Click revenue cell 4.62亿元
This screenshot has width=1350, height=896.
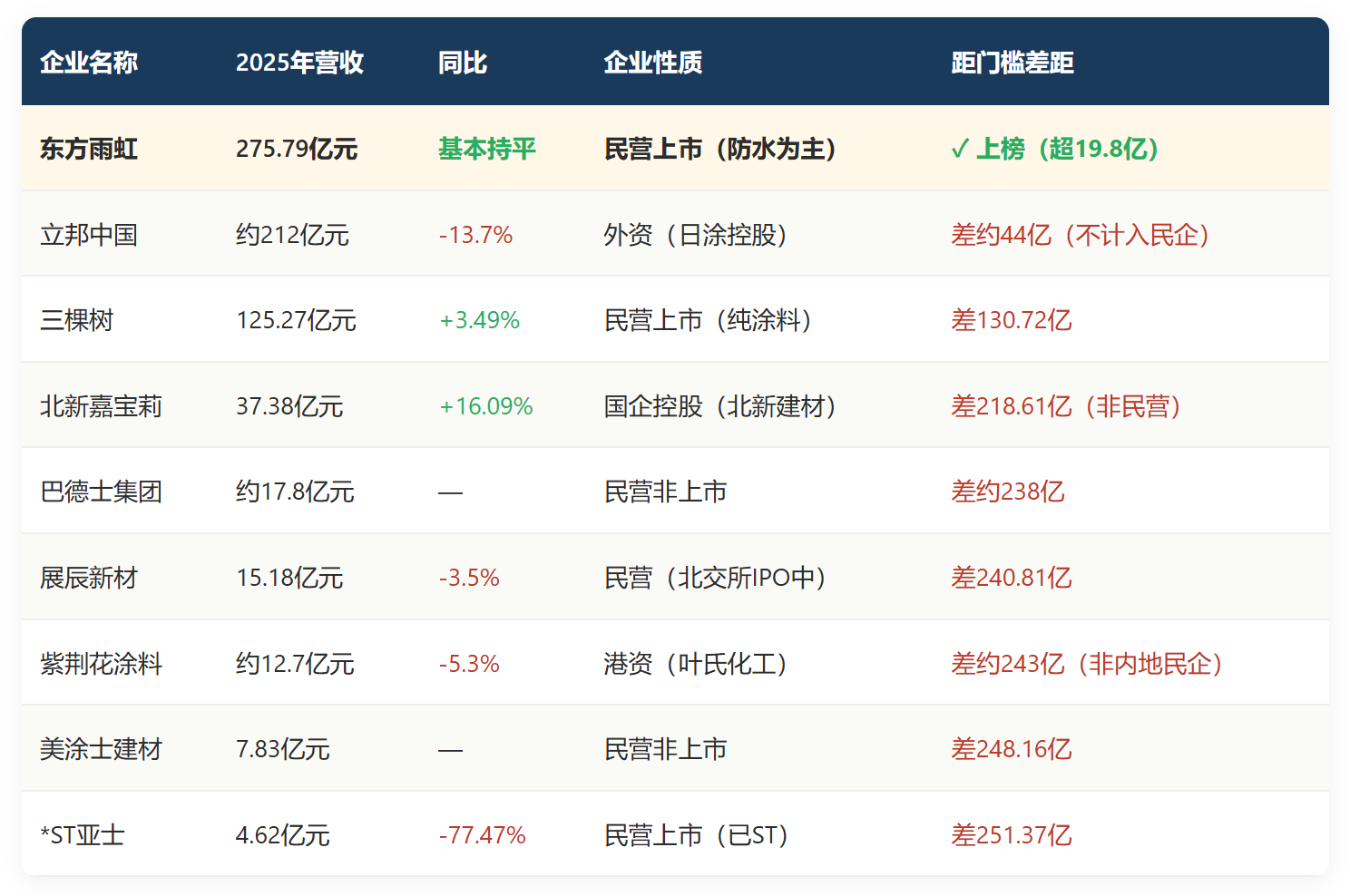click(283, 835)
